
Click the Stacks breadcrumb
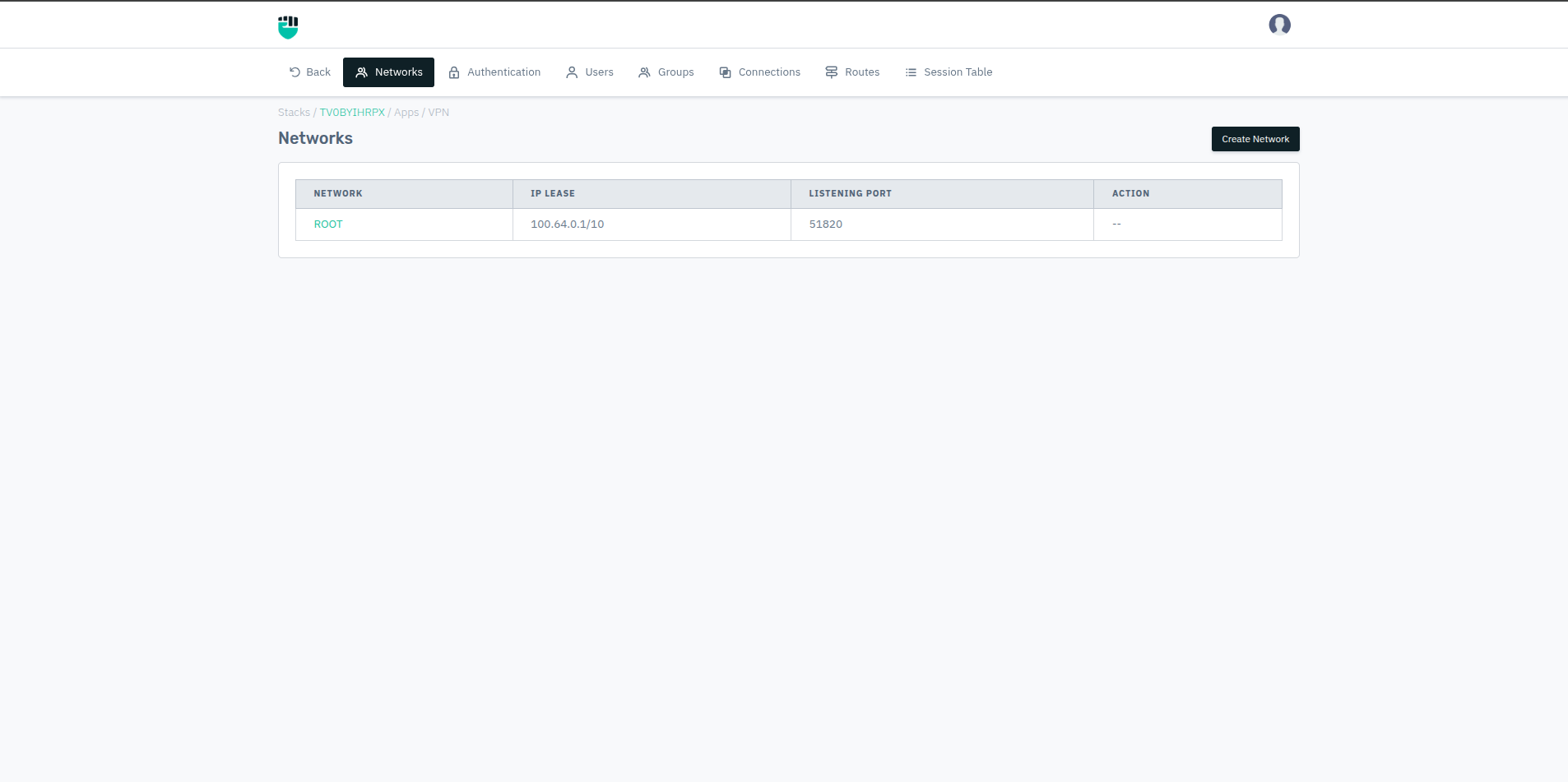coord(294,113)
